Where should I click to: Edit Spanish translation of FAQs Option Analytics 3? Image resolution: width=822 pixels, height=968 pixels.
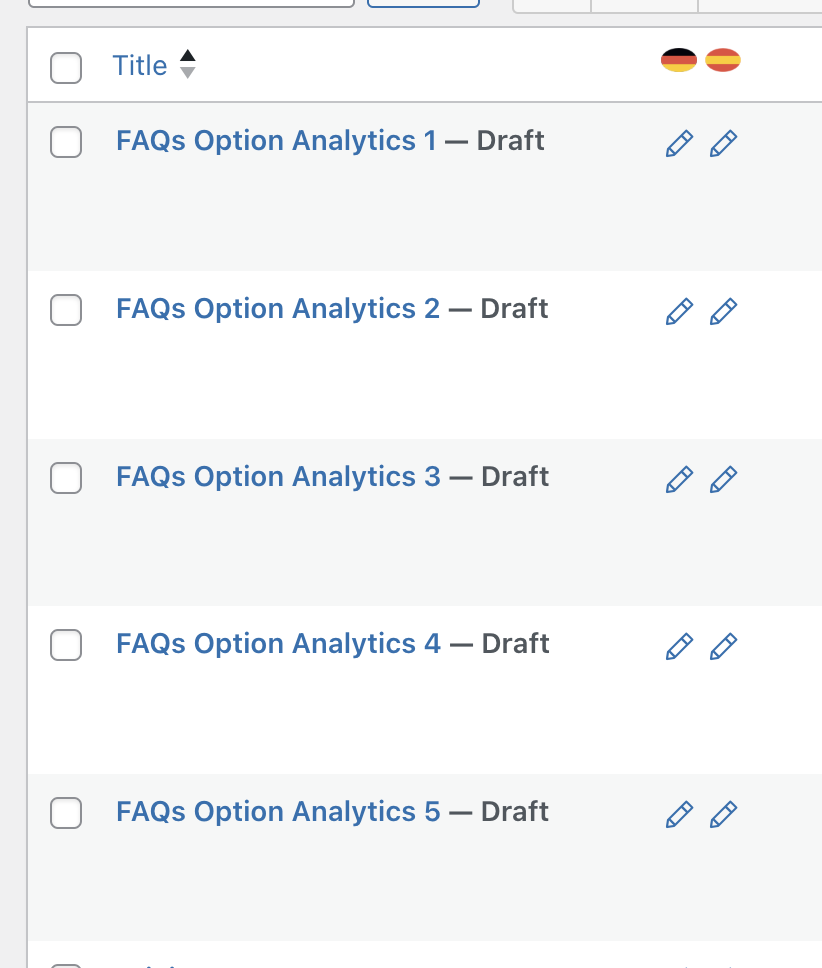[723, 479]
